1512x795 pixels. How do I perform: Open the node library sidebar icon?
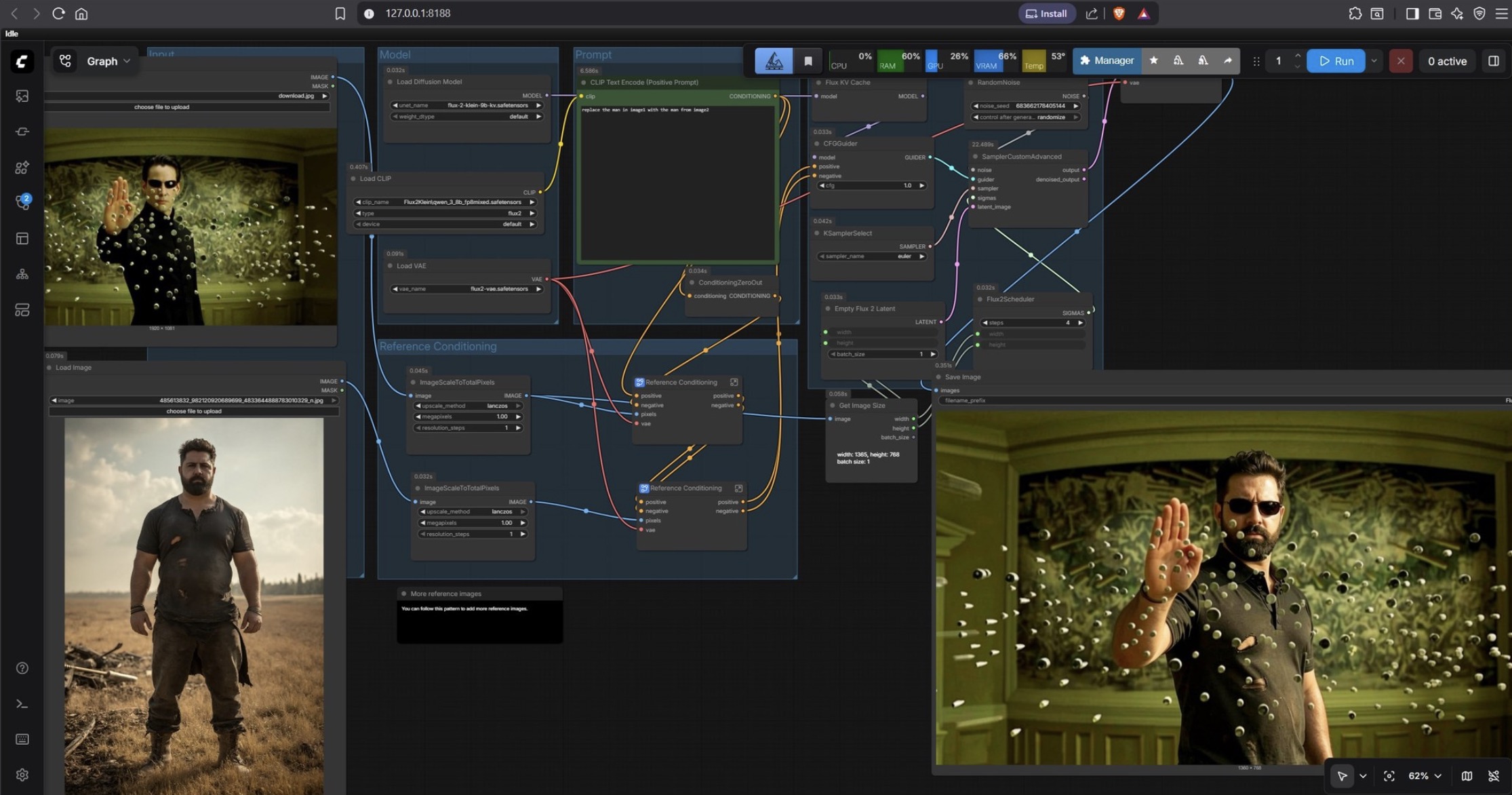(22, 168)
